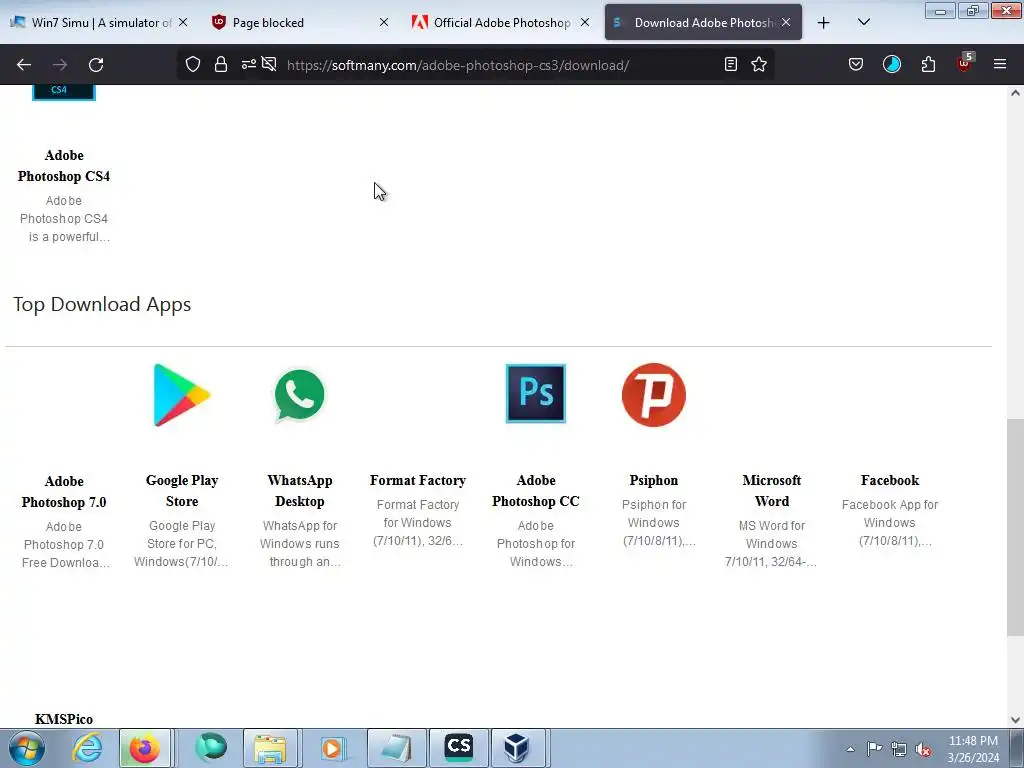This screenshot has height=768, width=1024.
Task: Click the scrollbar down arrow
Action: [x=1015, y=720]
